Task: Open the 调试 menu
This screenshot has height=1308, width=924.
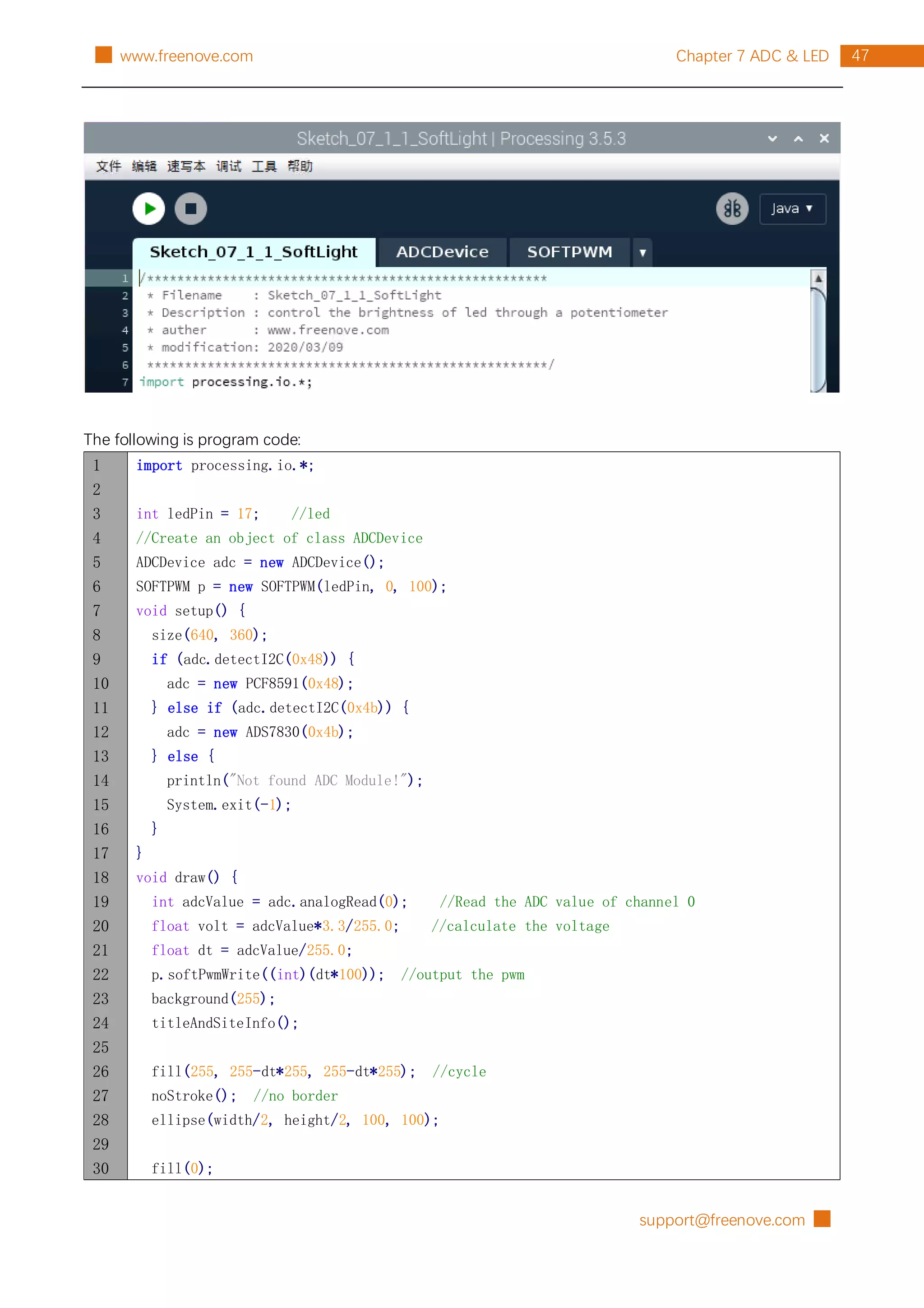Action: pyautogui.click(x=229, y=166)
